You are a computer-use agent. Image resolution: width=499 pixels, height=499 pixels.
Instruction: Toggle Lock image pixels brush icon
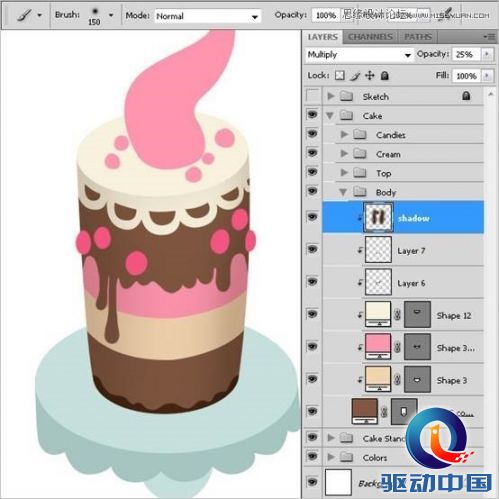coord(355,76)
